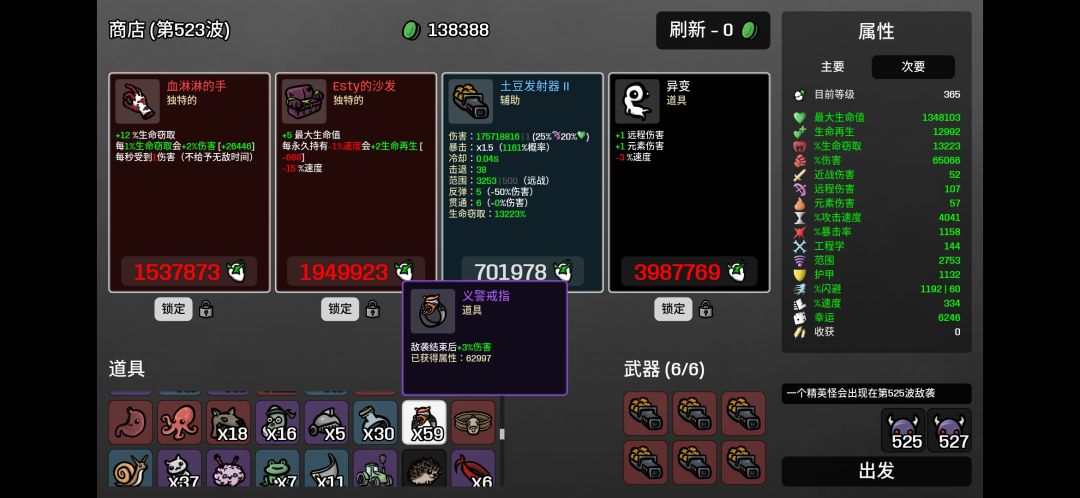
Task: Switch to the 次要 attributes tab
Action: (x=913, y=67)
